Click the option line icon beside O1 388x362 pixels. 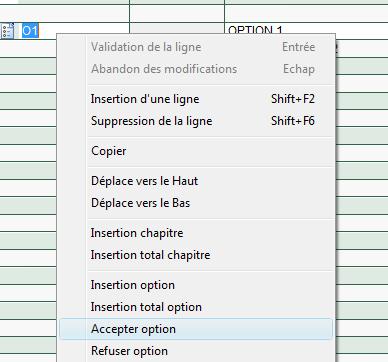pyautogui.click(x=7, y=31)
